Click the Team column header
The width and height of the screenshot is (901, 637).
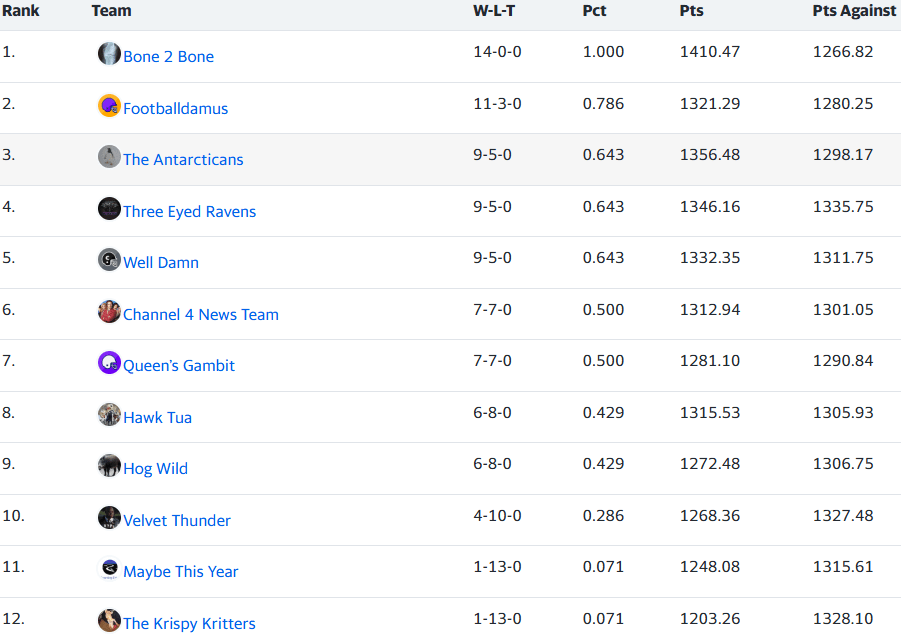click(x=111, y=11)
